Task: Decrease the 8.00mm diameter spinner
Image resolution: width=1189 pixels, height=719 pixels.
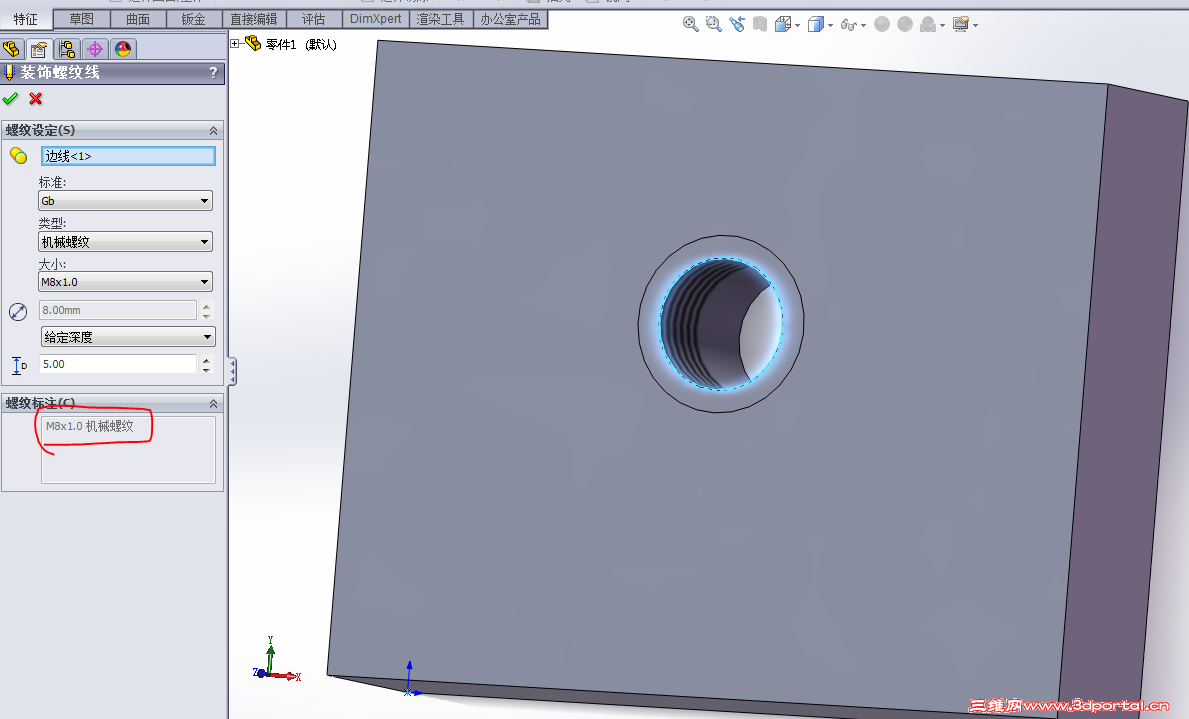Action: pyautogui.click(x=206, y=316)
